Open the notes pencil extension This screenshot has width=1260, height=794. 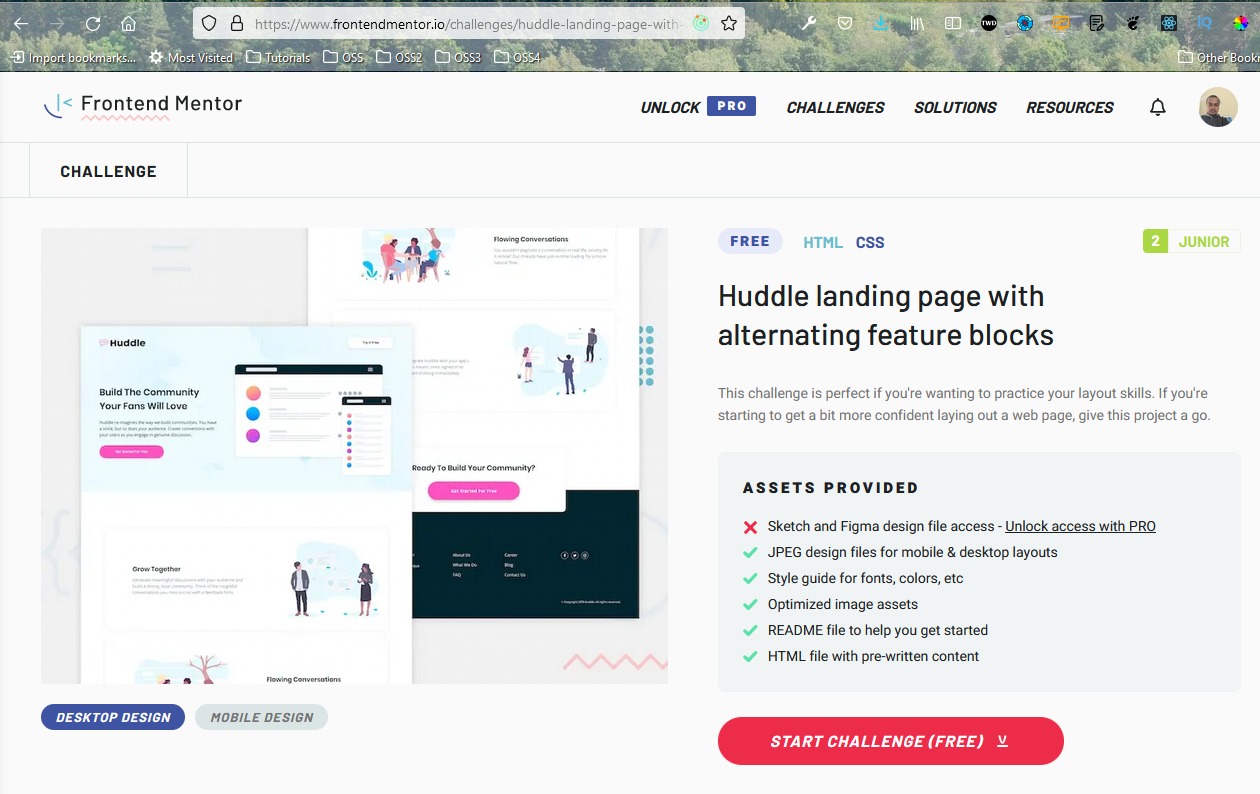click(x=1097, y=23)
